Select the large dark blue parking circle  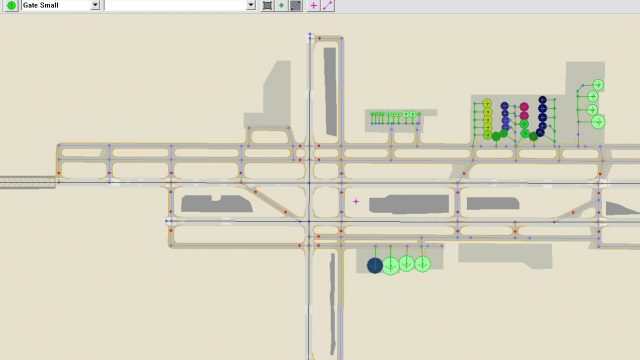tap(375, 266)
